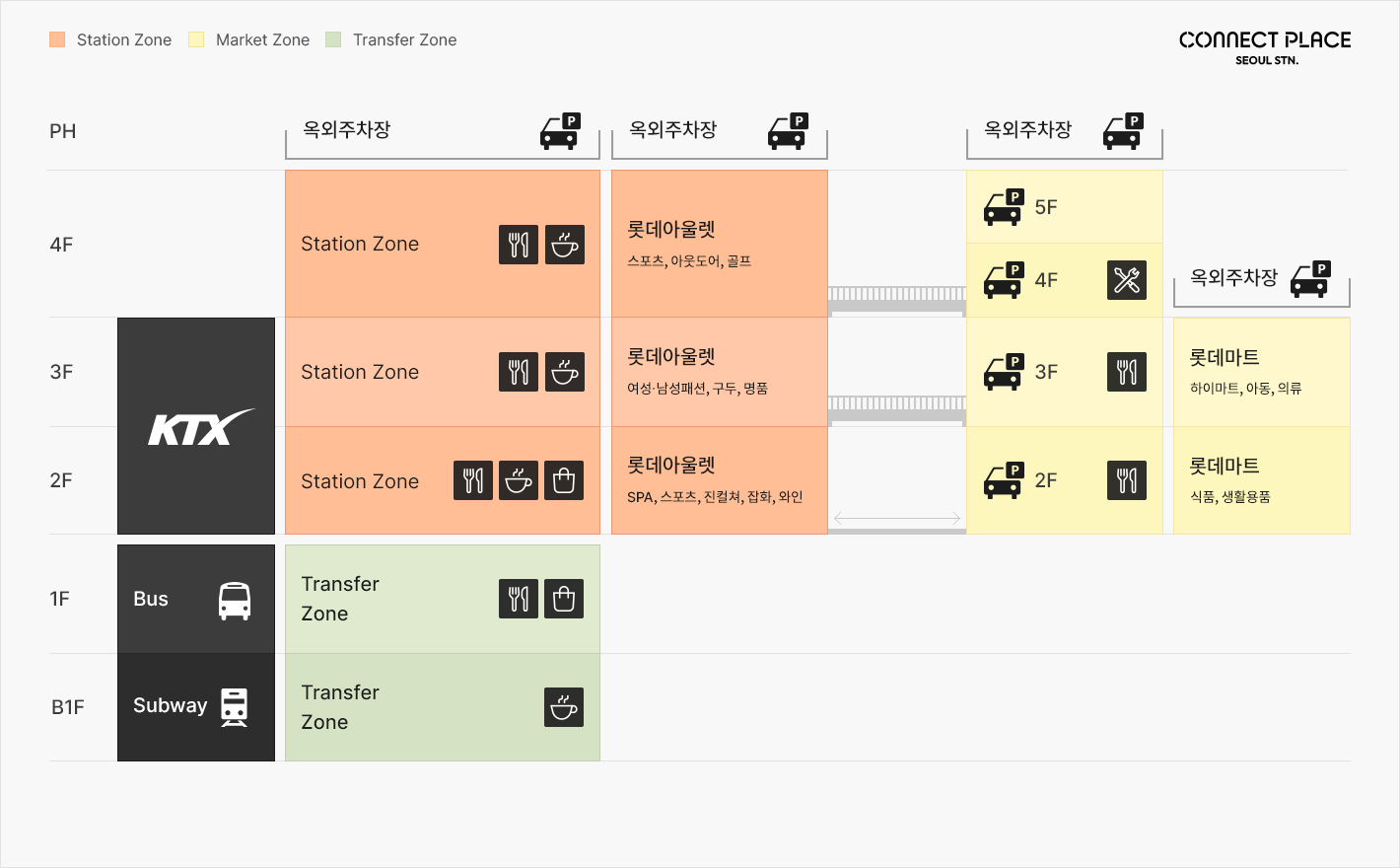Click 옥외주차장 label above 롯데아울렛
Image resolution: width=1400 pixels, height=868 pixels.
coord(673,129)
